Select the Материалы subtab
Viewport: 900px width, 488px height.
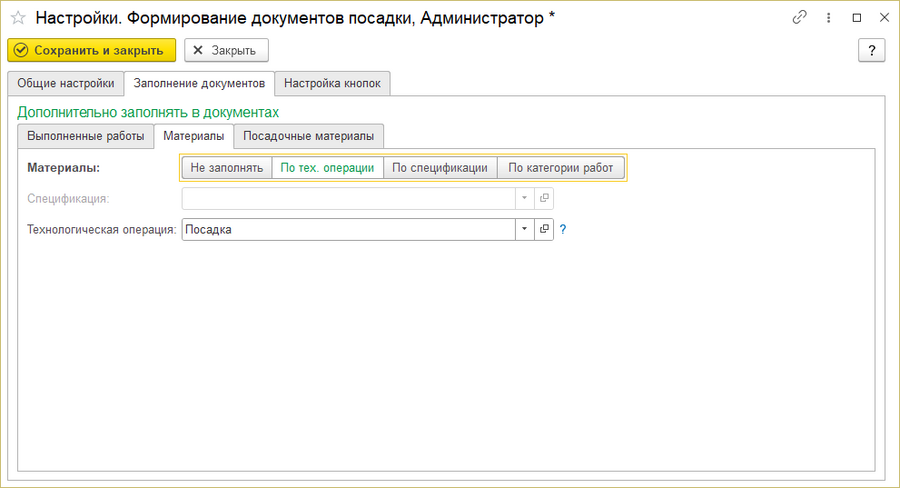click(193, 136)
